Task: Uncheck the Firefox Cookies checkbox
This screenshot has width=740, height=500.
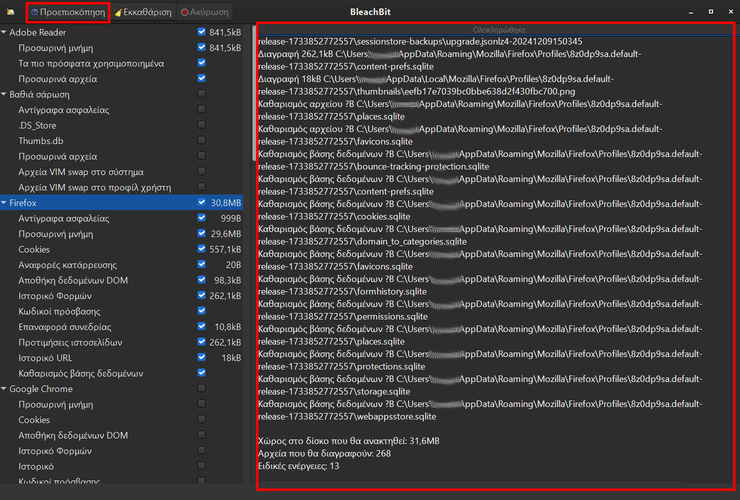Action: tap(202, 249)
